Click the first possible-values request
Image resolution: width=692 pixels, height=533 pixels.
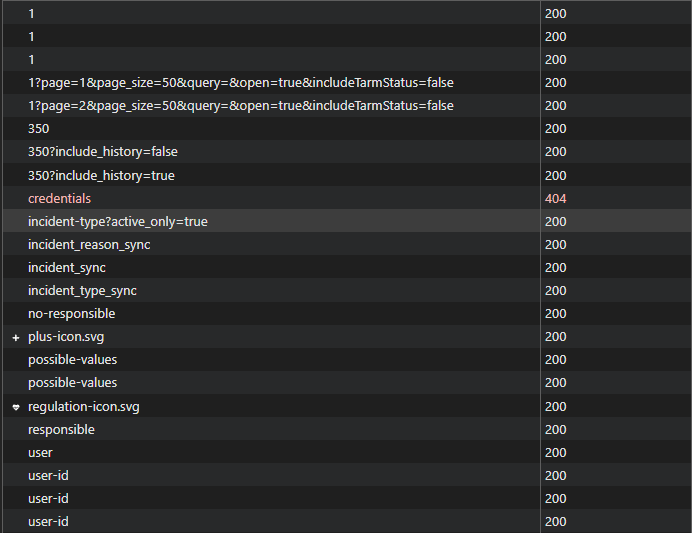pyautogui.click(x=72, y=360)
